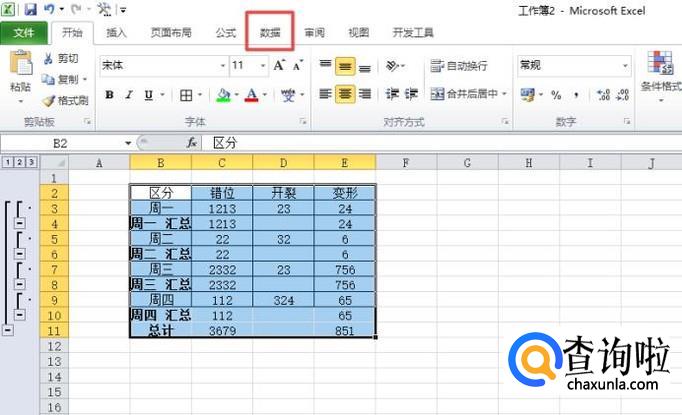682x415 pixels.
Task: Open the Name Box B2 dropdown arrow
Action: (128, 143)
